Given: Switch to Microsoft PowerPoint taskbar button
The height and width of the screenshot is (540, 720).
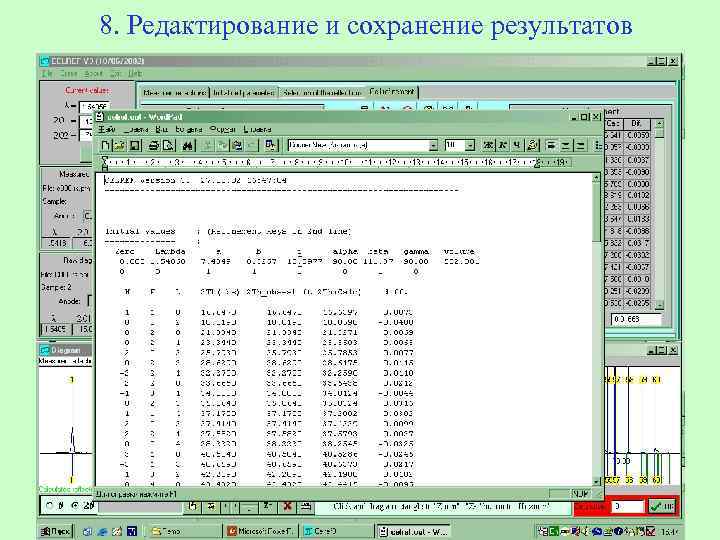Looking at the screenshot, I should coord(262,531).
